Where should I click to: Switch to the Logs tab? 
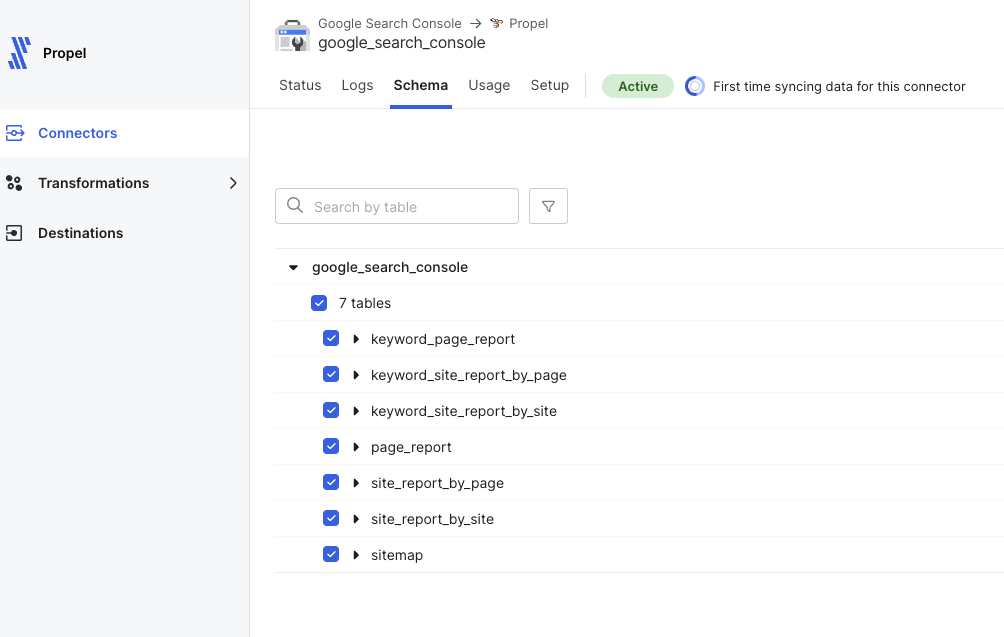tap(357, 85)
